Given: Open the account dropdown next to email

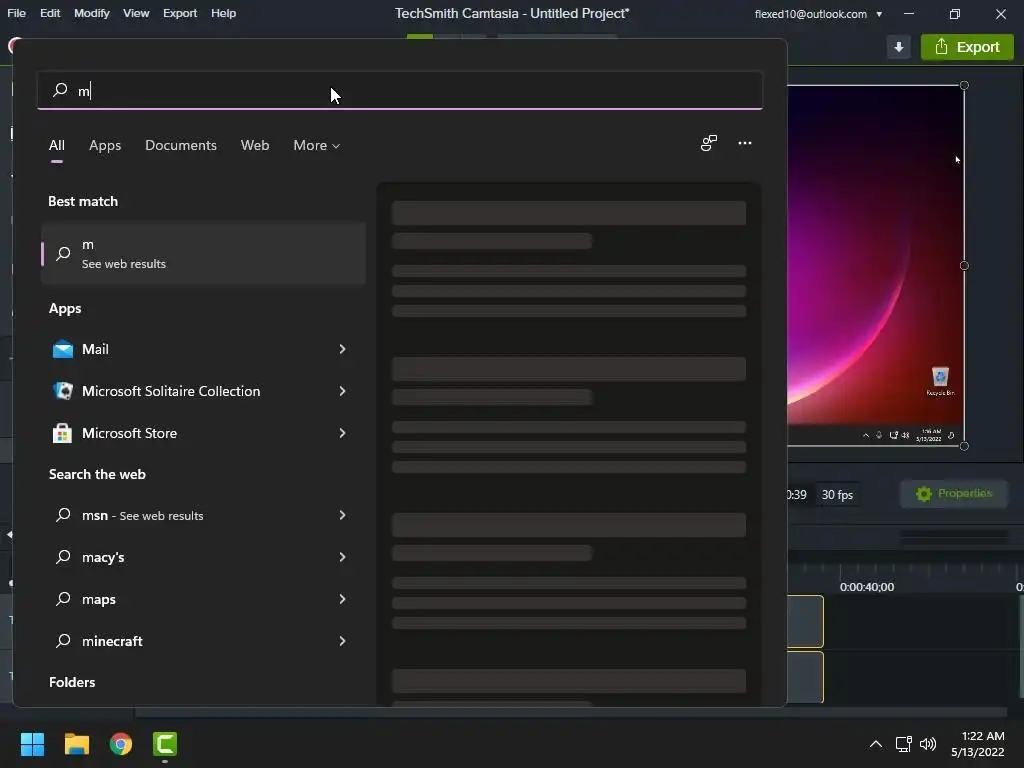Looking at the screenshot, I should coord(879,14).
